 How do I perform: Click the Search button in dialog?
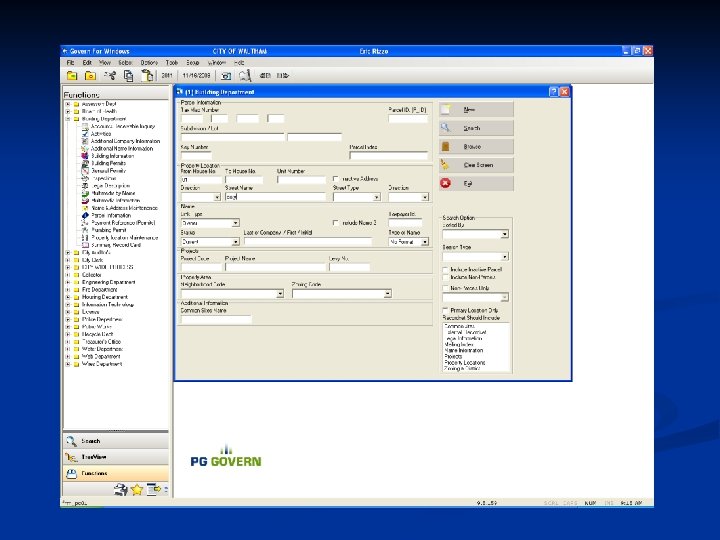(x=476, y=128)
